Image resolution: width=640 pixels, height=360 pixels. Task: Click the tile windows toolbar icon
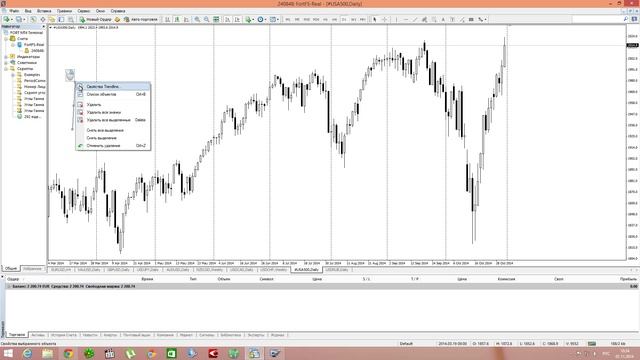click(216, 19)
